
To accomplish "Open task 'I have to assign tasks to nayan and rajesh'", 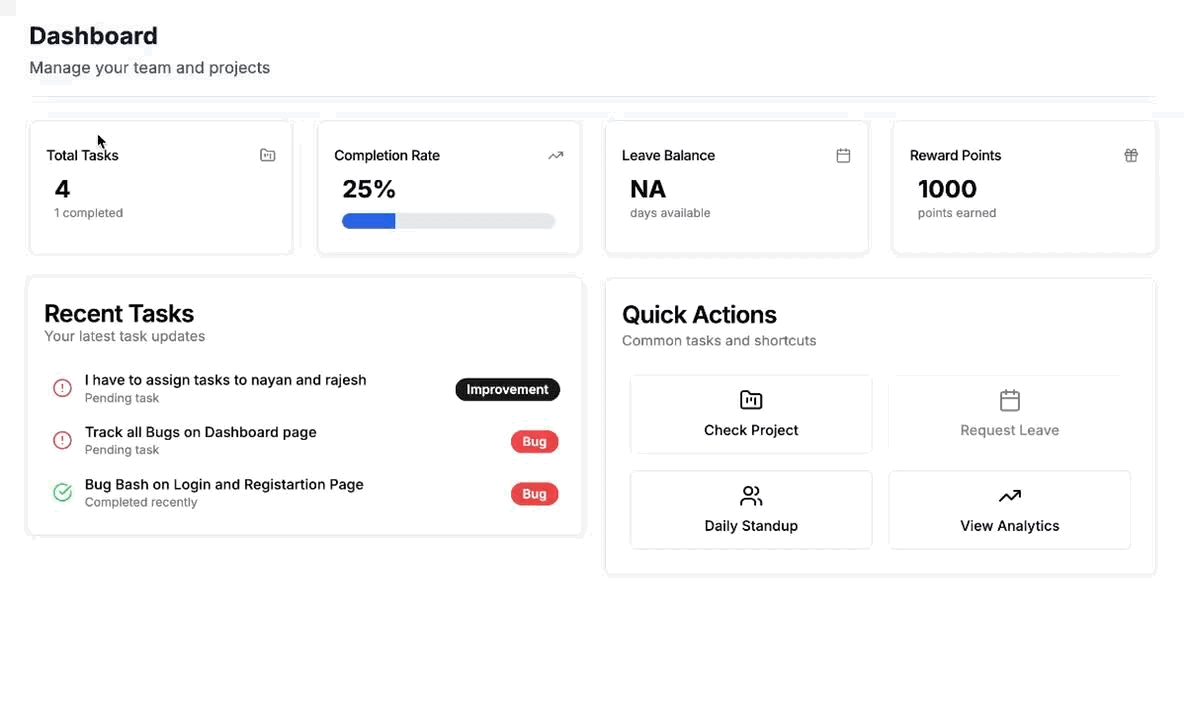I will [x=225, y=380].
